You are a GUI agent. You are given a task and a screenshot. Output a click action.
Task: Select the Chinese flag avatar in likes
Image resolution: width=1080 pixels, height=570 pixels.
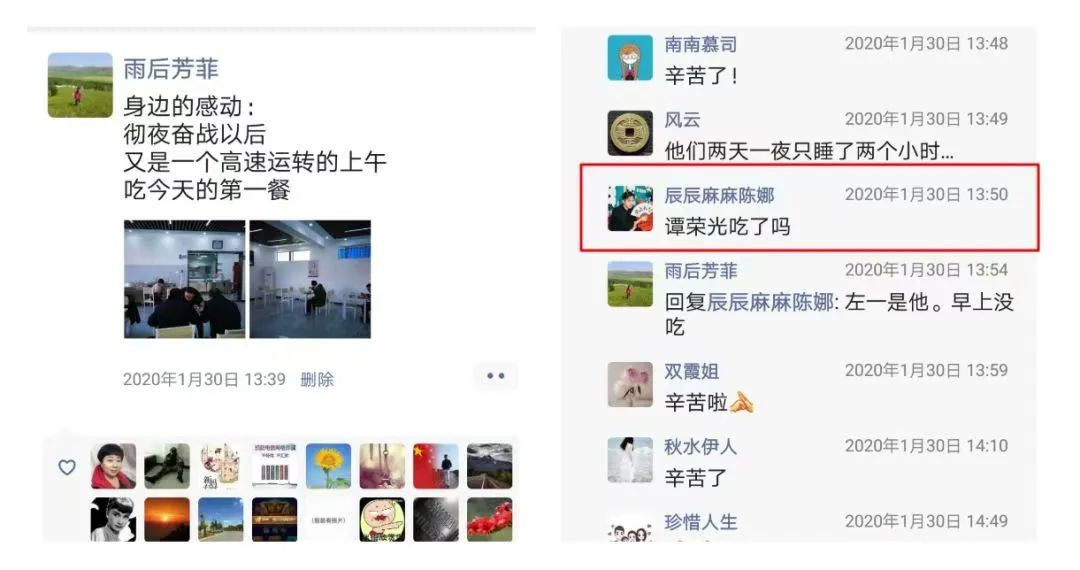pos(435,466)
